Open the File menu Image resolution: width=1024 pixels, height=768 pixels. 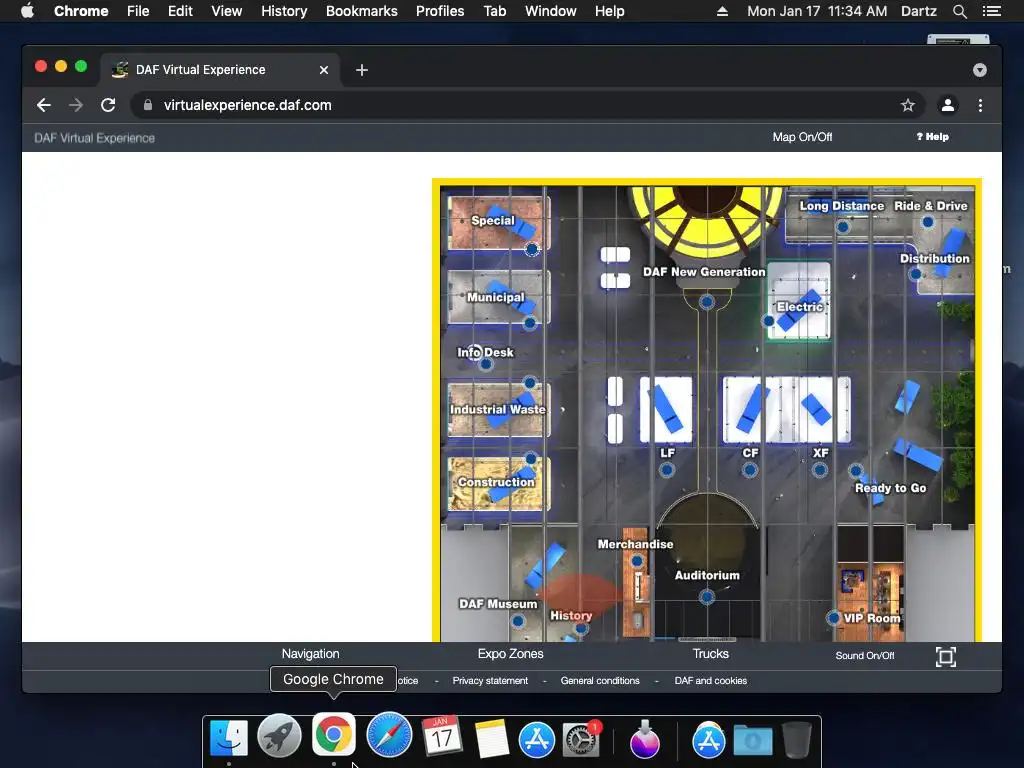(x=138, y=11)
